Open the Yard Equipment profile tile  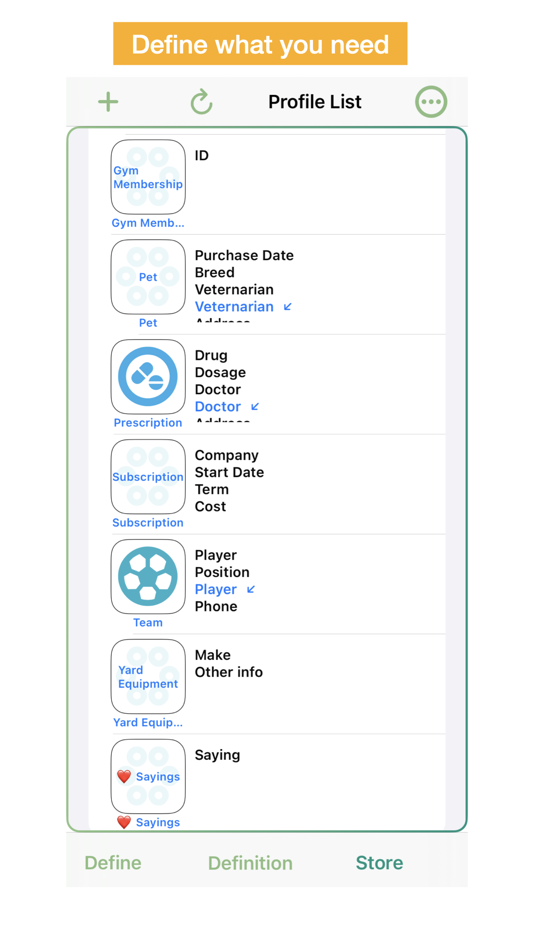(148, 677)
